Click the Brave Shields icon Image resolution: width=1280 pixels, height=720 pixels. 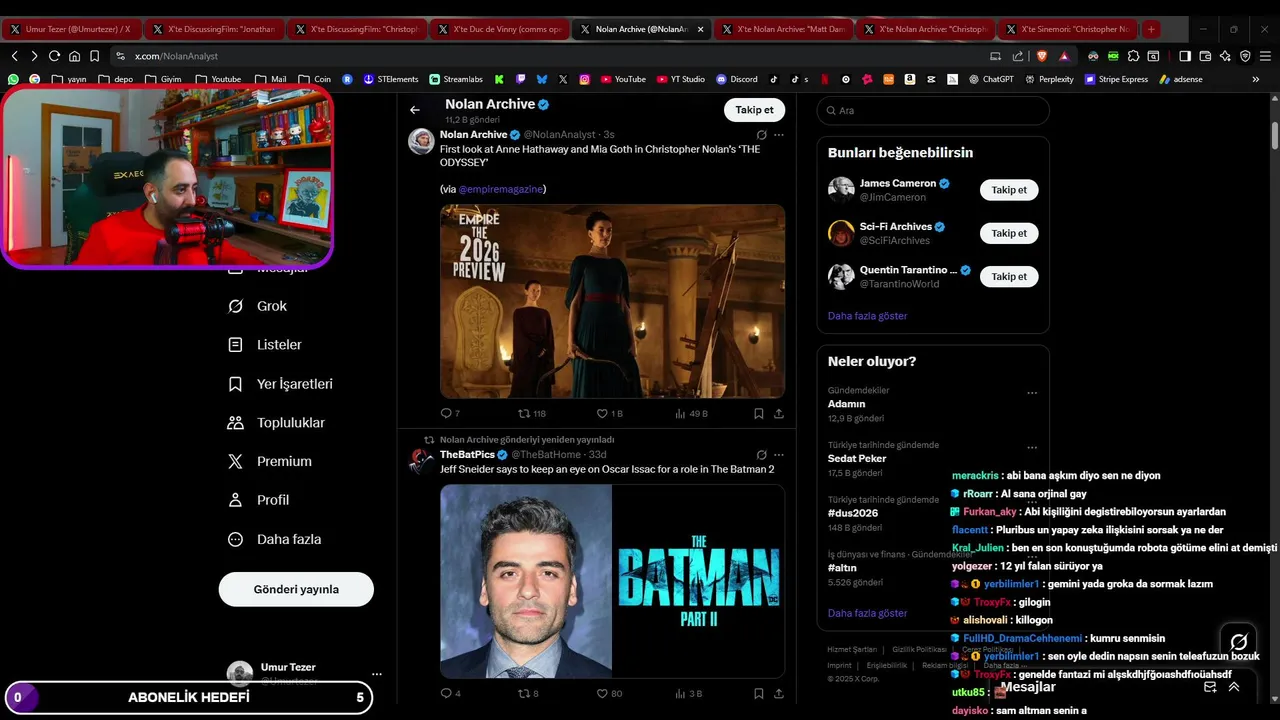click(1041, 56)
